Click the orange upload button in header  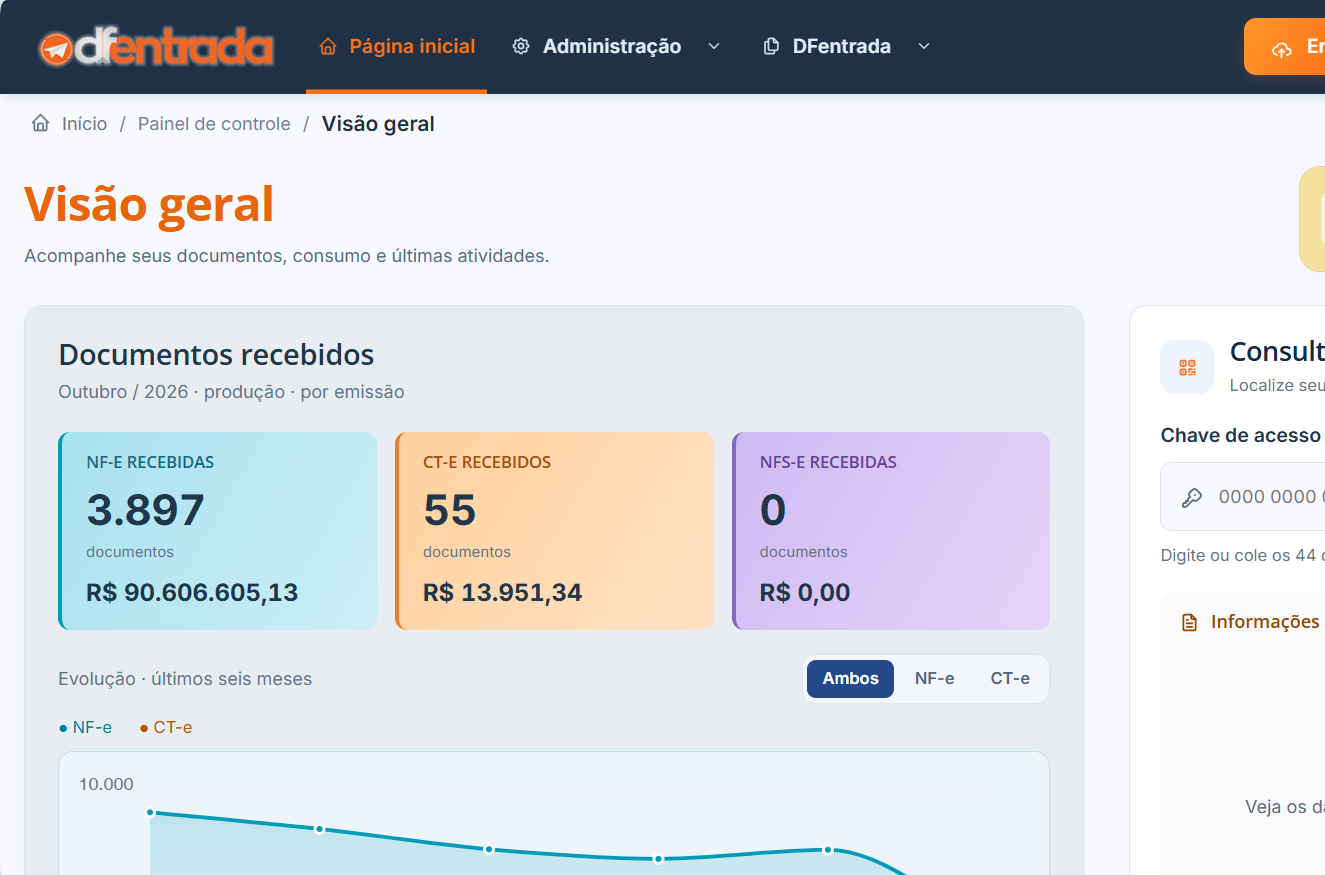1284,47
